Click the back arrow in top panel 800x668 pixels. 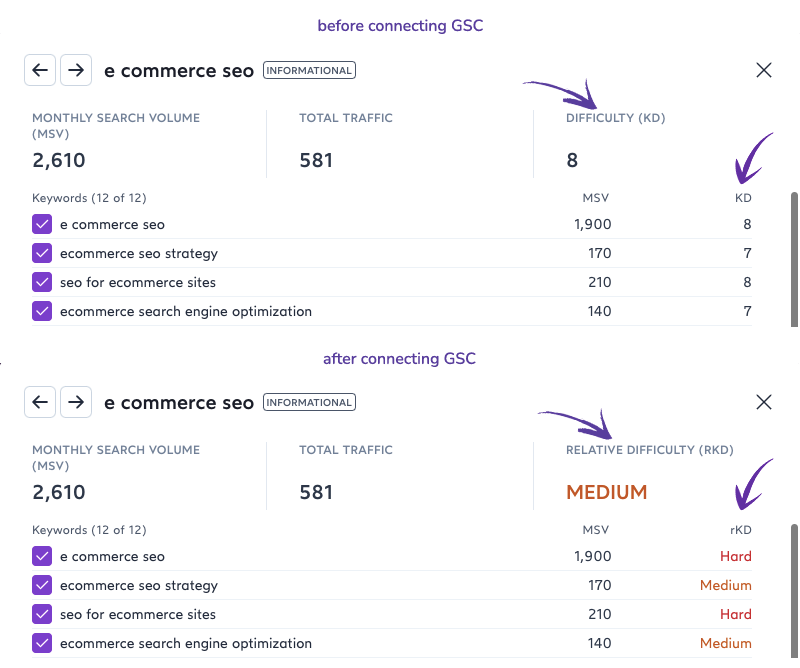(x=40, y=70)
